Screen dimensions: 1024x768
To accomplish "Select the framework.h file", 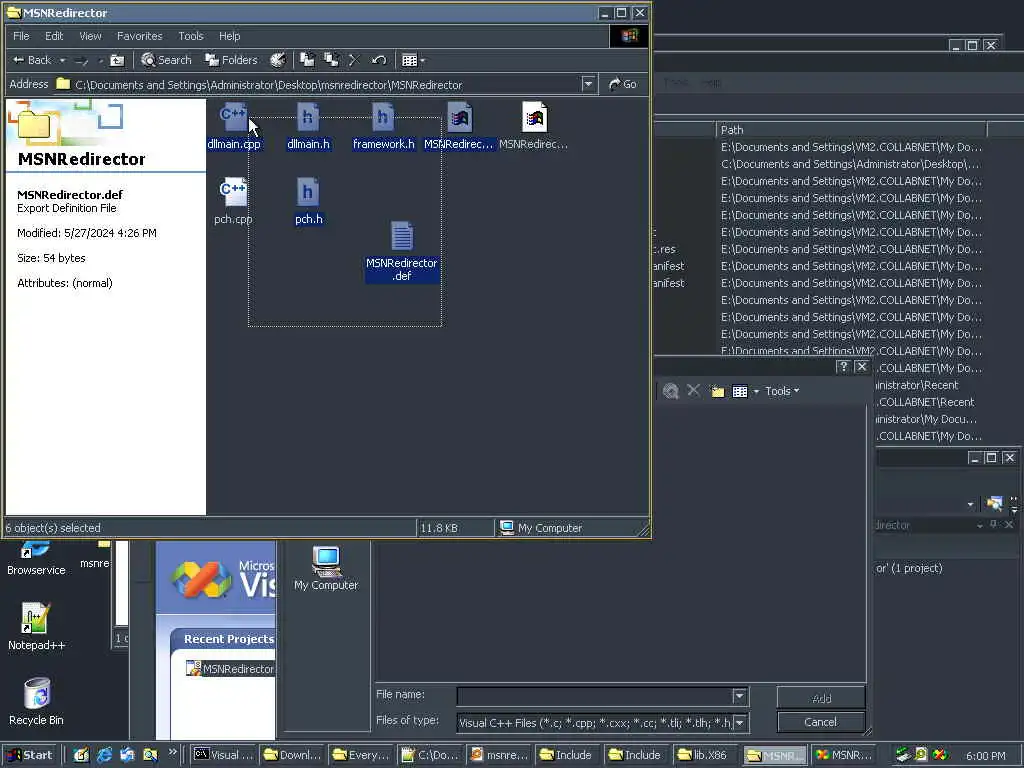I will pyautogui.click(x=383, y=127).
